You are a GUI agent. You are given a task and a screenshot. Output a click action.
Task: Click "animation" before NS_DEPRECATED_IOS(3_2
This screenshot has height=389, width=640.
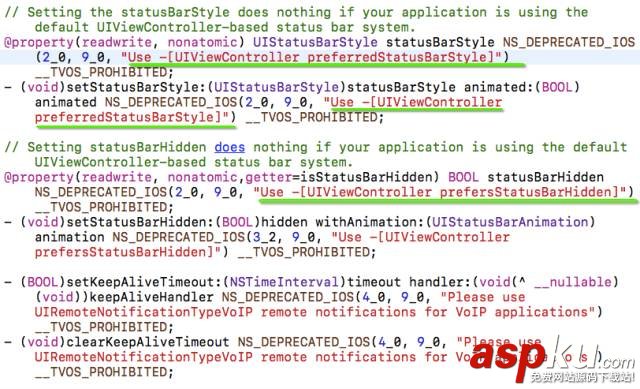70,237
